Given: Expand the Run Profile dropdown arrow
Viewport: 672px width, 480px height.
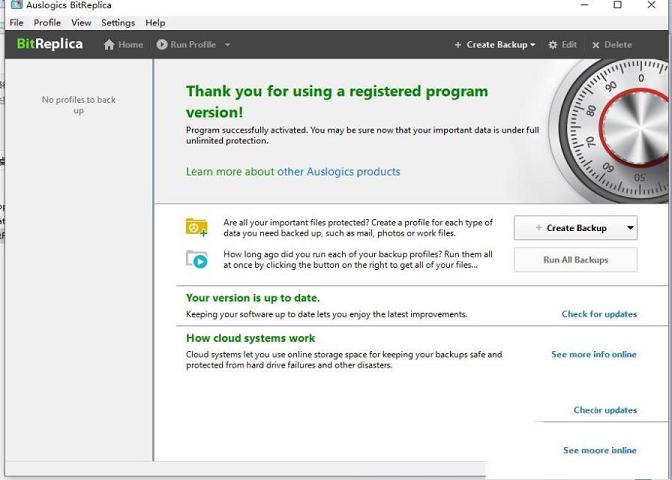Looking at the screenshot, I should tap(228, 45).
